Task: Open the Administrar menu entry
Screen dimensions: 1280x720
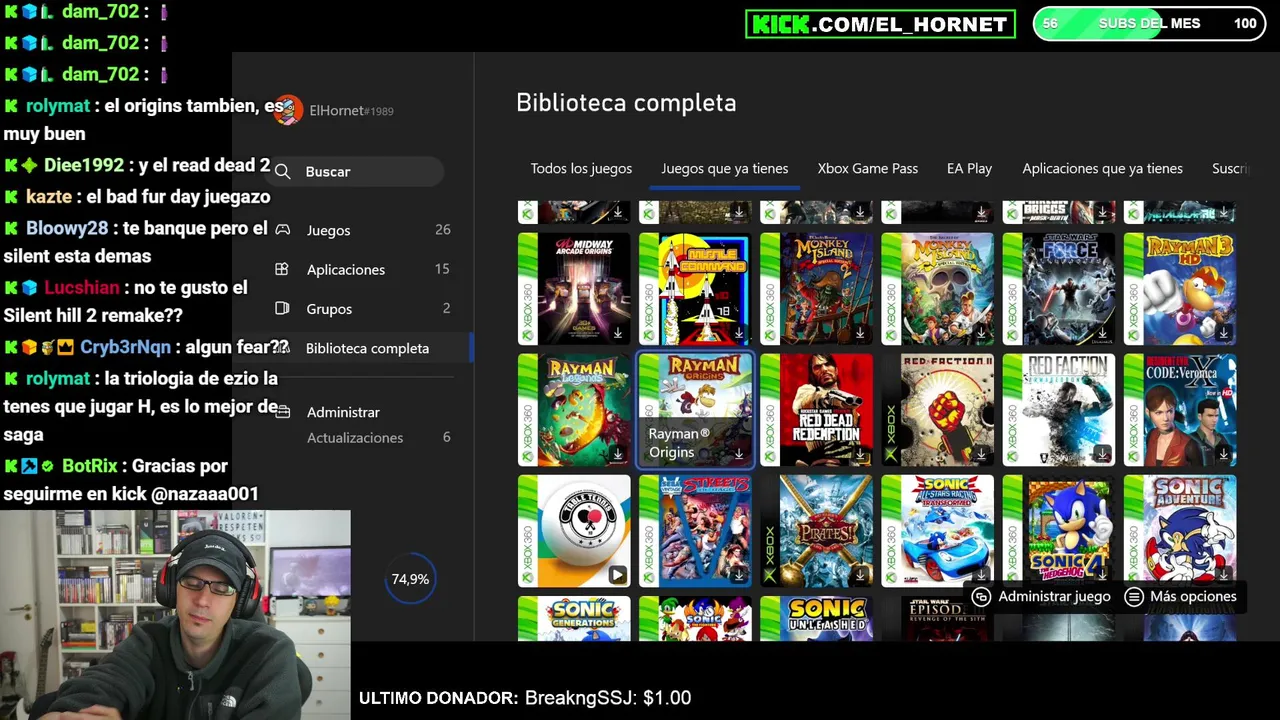Action: tap(343, 412)
